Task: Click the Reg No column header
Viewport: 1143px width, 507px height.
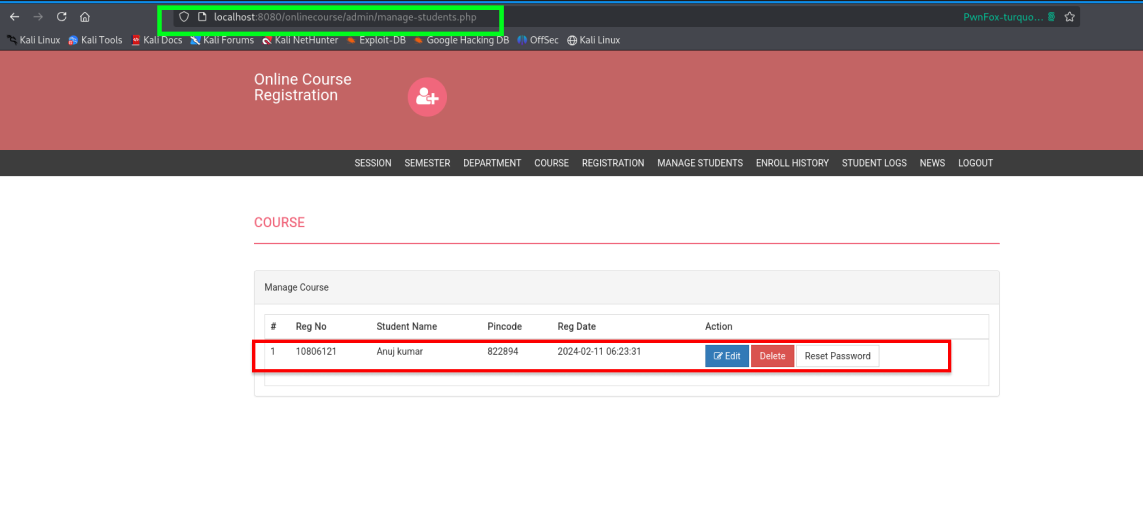Action: pyautogui.click(x=311, y=326)
